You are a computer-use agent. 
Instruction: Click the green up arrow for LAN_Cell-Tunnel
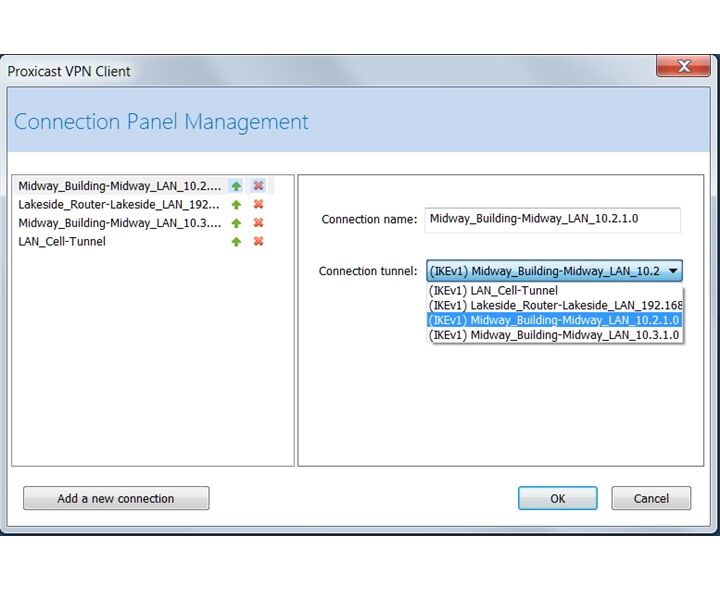click(236, 241)
